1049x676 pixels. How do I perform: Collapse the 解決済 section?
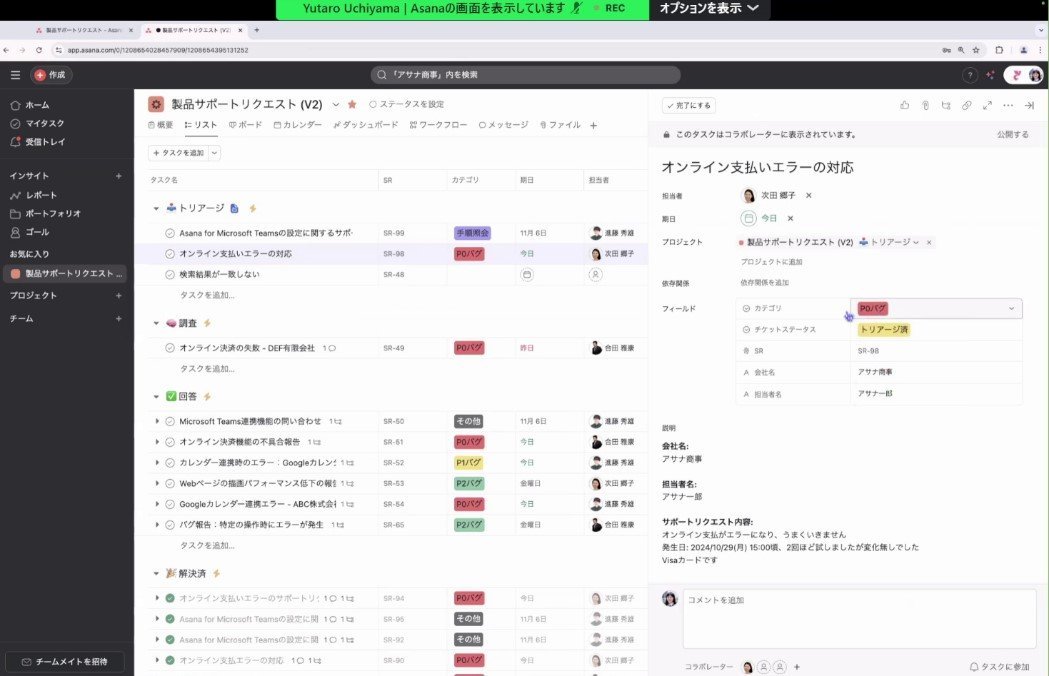pos(156,574)
